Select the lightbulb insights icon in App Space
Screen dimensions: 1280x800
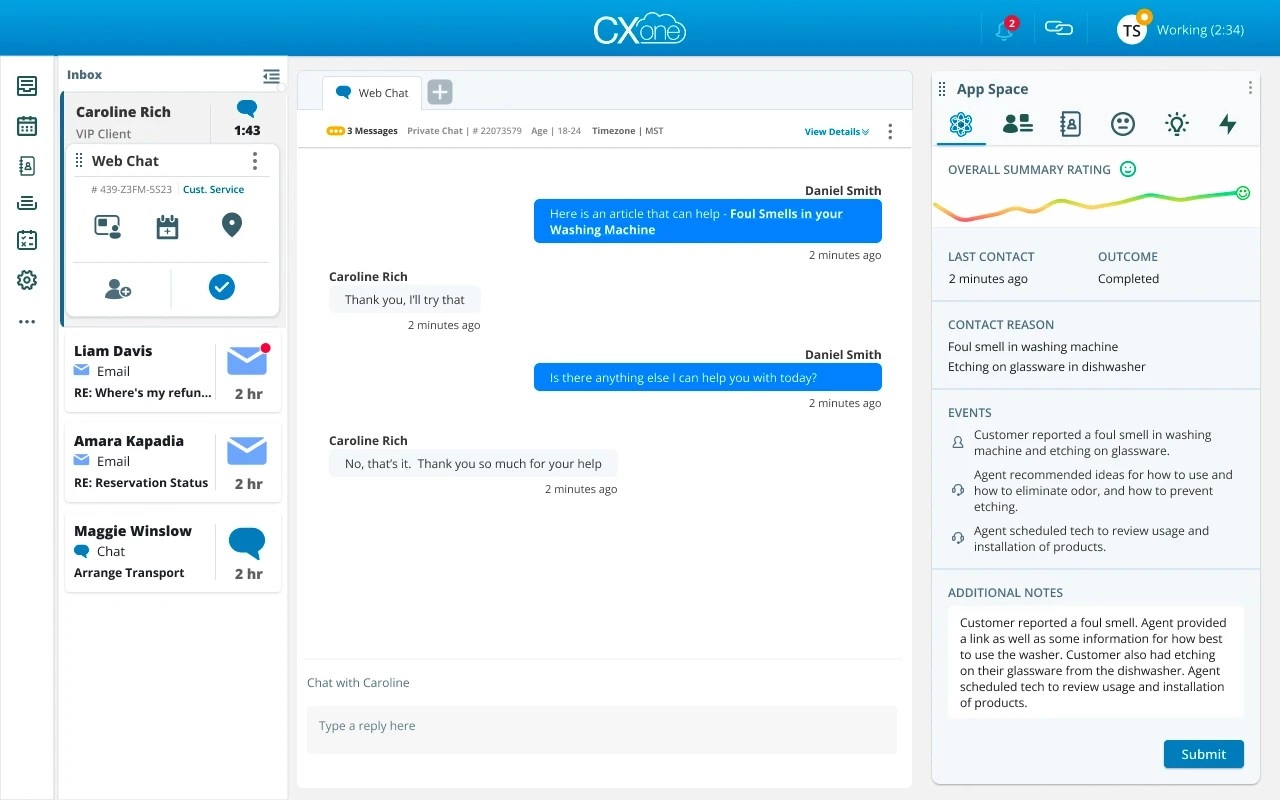click(x=1176, y=124)
